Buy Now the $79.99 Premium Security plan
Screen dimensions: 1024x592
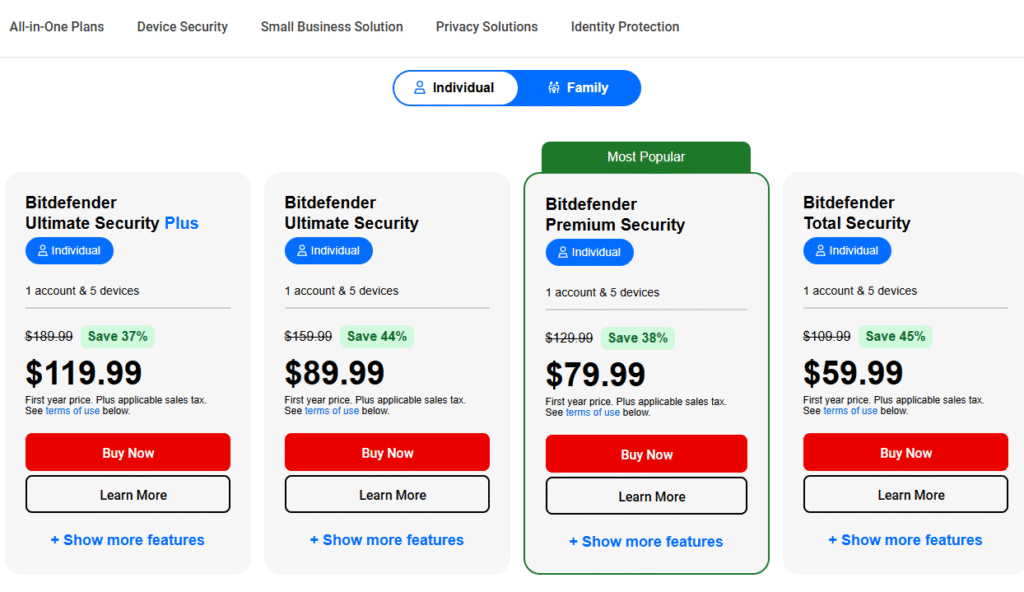[647, 454]
